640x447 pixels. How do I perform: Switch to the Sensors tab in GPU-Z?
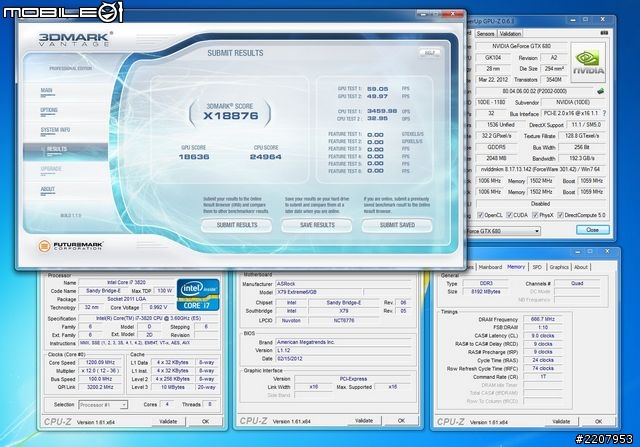[485, 34]
